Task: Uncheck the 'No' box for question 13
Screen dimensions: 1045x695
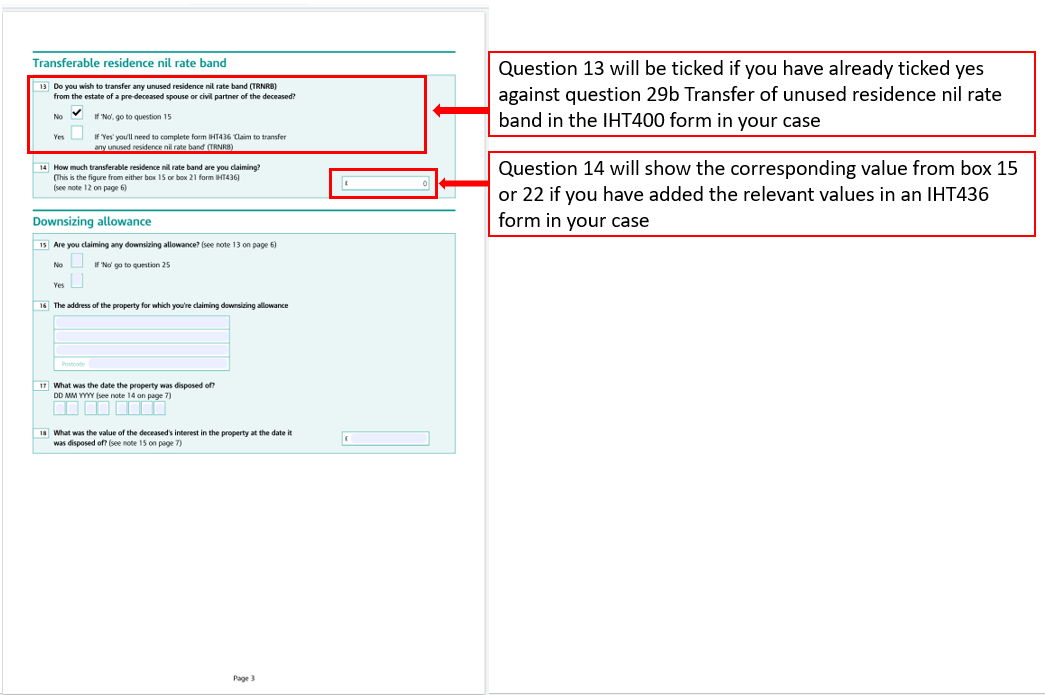Action: [76, 111]
